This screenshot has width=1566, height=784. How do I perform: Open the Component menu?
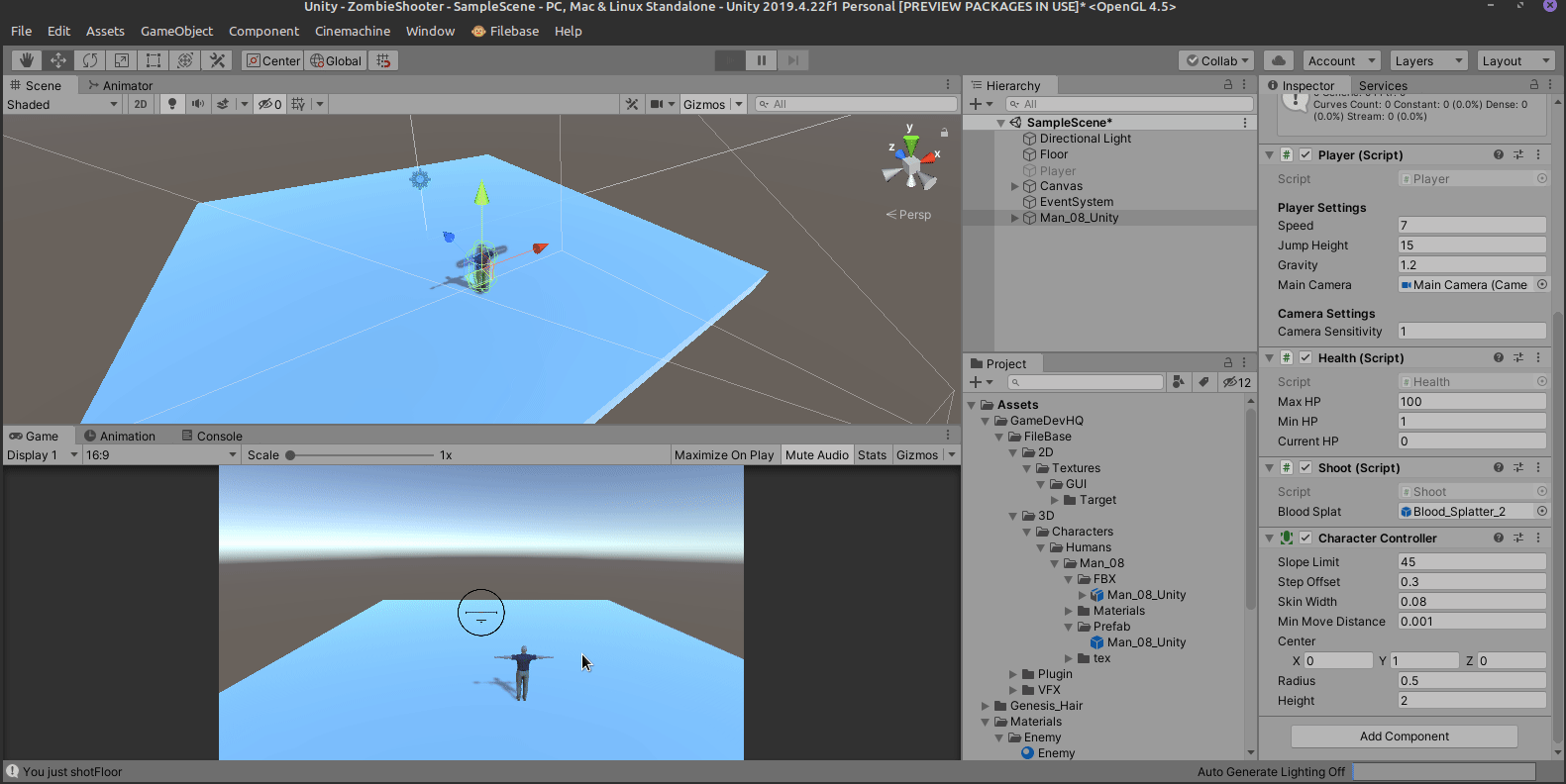coord(263,32)
